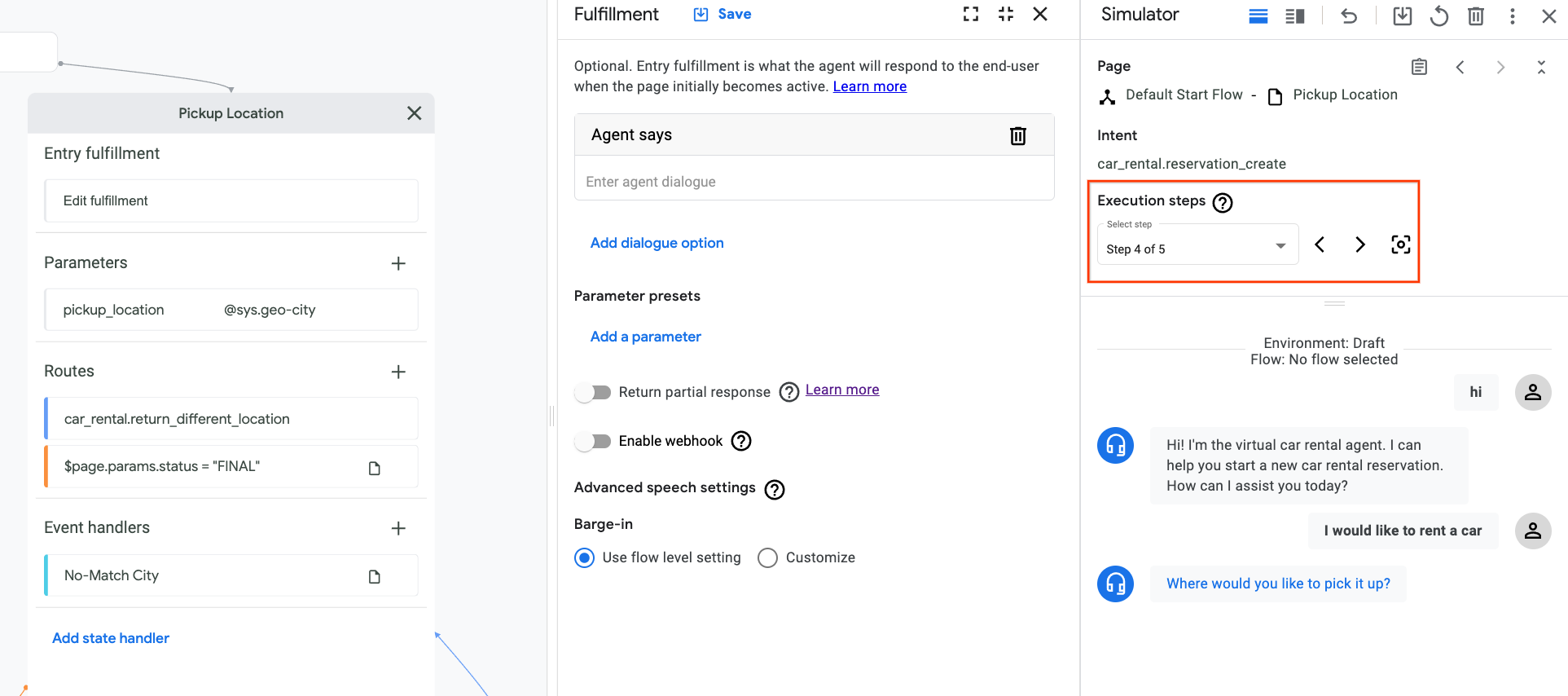Click Add state handler link

(x=111, y=638)
